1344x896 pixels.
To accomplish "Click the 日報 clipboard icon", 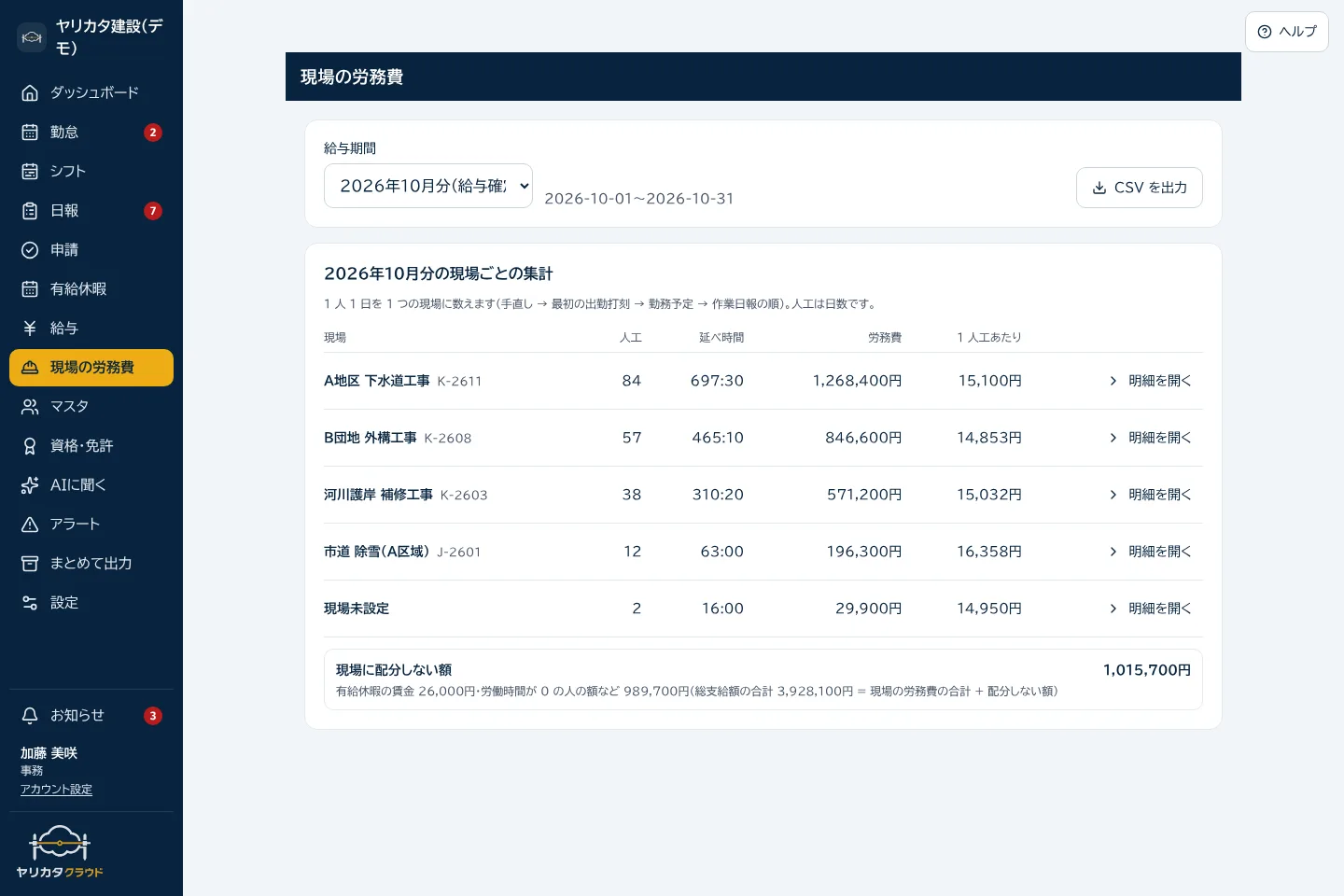I will click(30, 210).
